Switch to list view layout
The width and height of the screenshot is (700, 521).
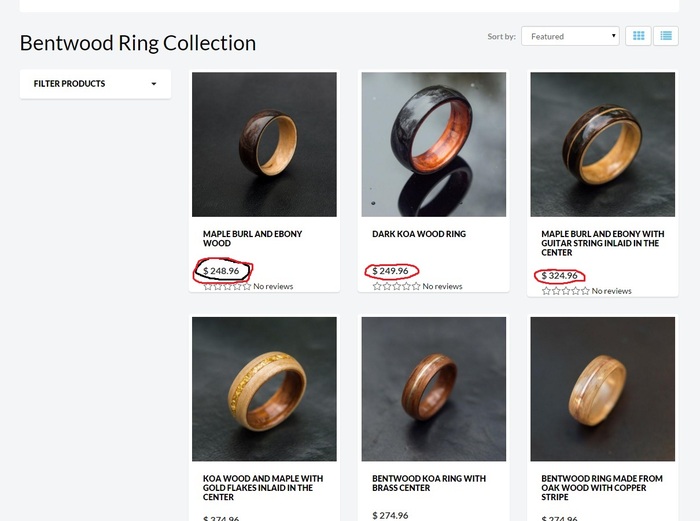[666, 36]
